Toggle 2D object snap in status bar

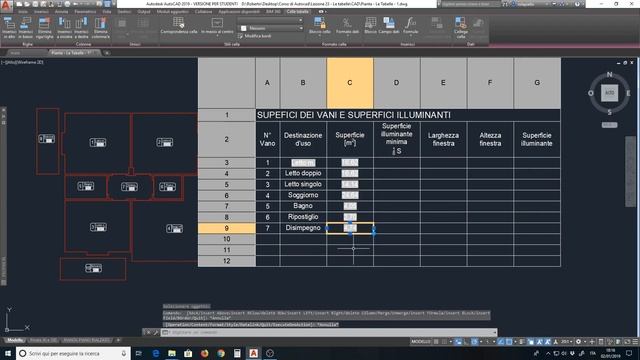click(509, 342)
